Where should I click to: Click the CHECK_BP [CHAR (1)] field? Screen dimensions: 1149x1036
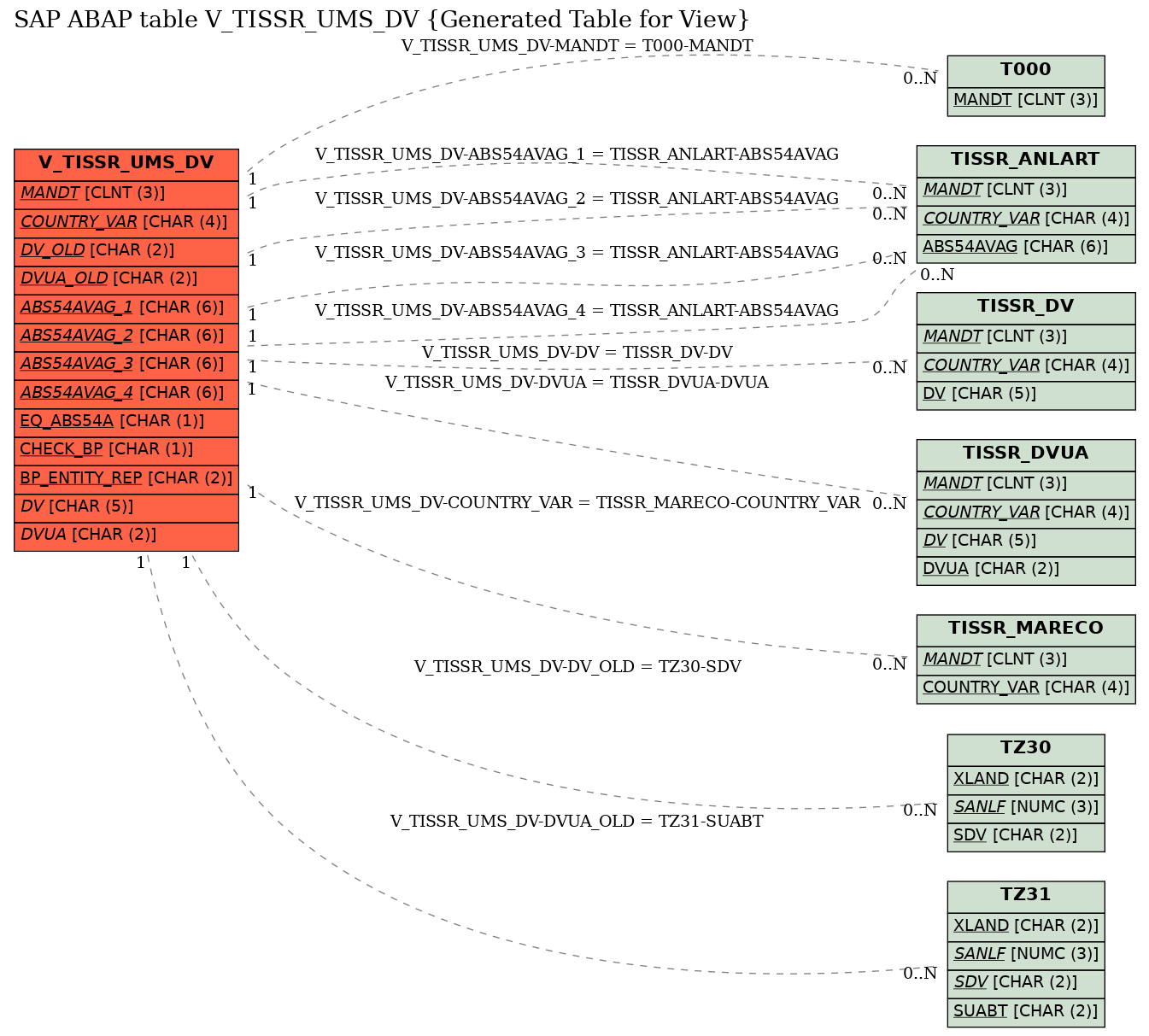[126, 450]
